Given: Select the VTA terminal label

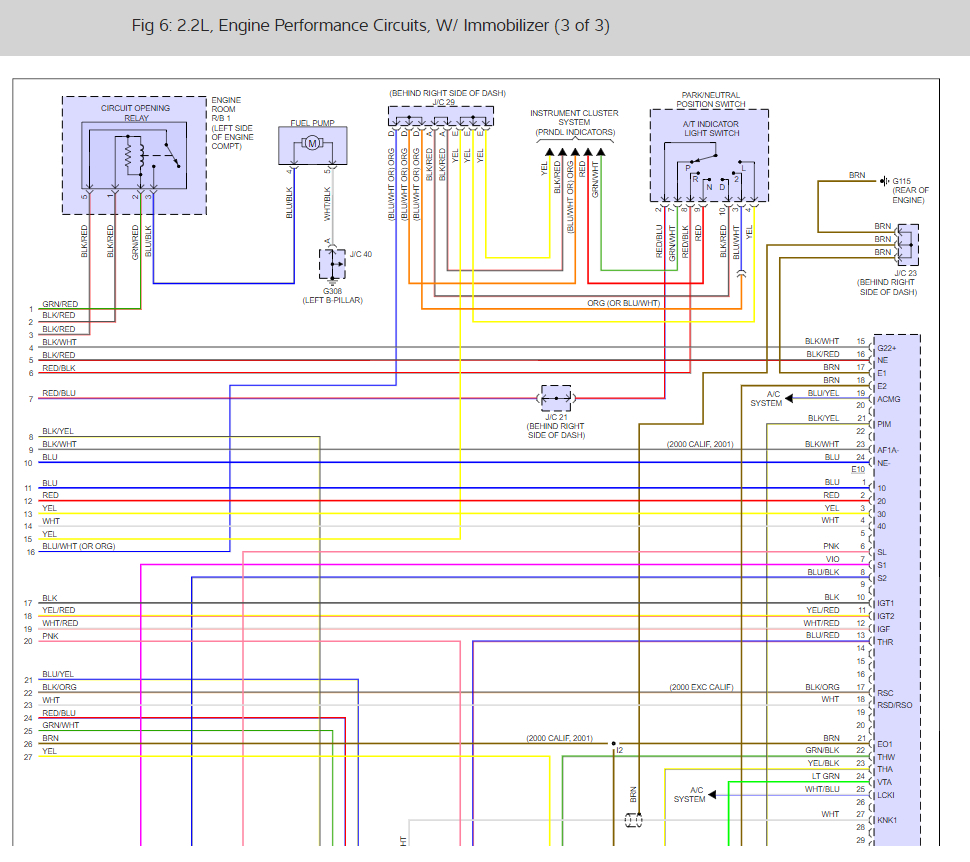Looking at the screenshot, I should pos(885,782).
